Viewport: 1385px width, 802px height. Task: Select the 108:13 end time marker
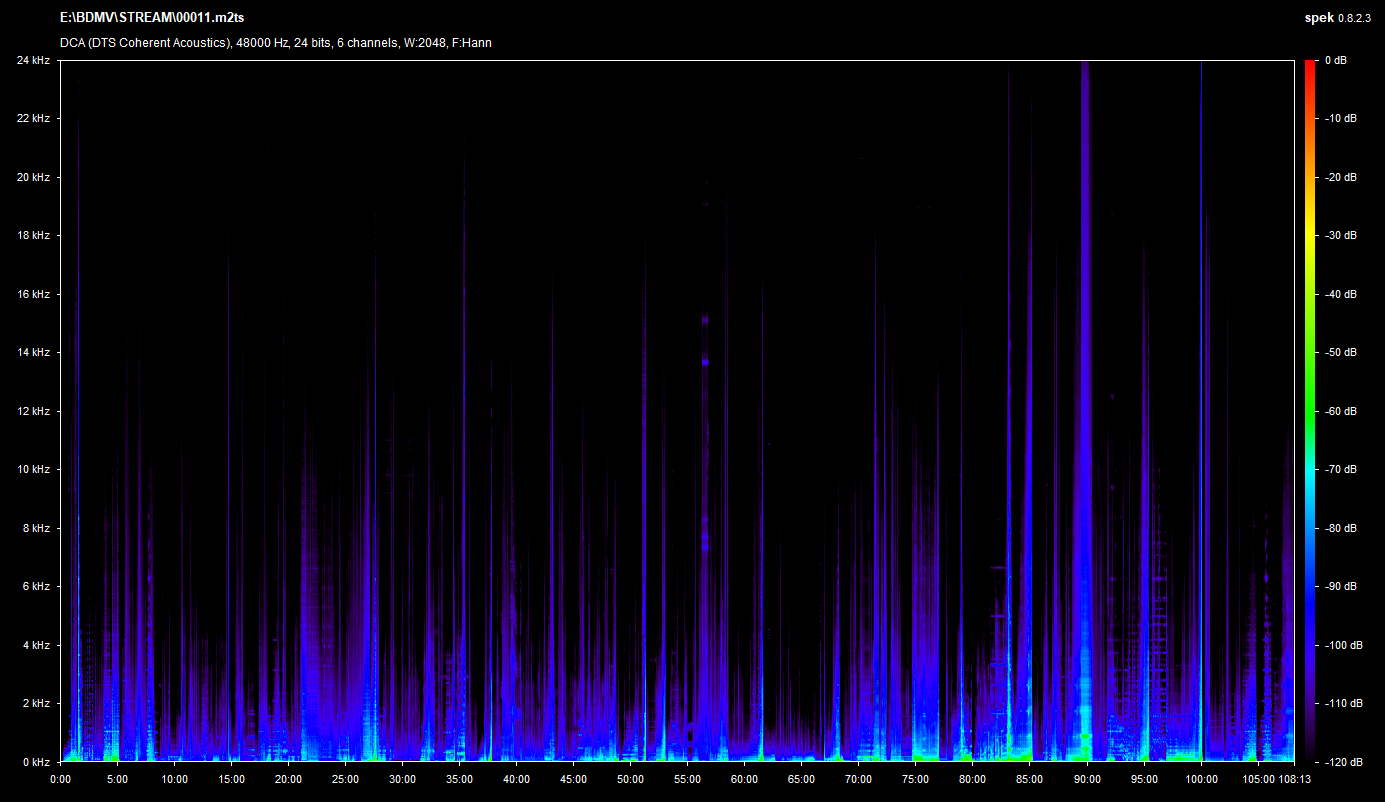[1294, 779]
